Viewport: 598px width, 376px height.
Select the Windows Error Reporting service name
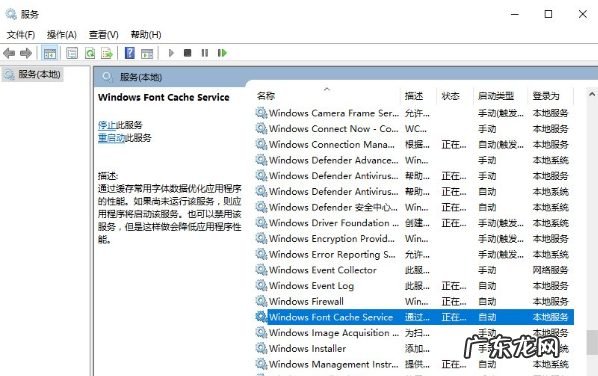pyautogui.click(x=332, y=254)
